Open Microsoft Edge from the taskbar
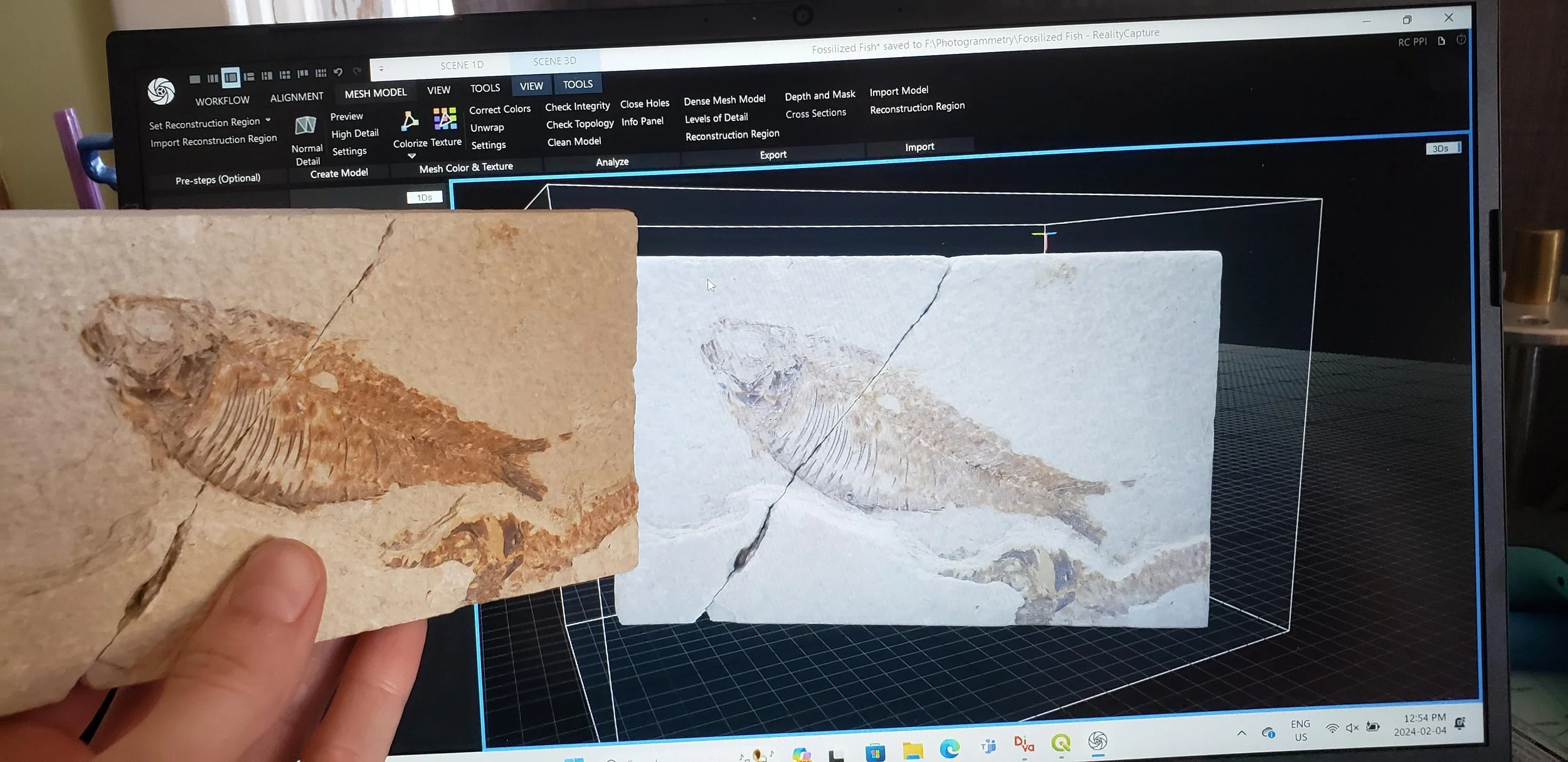Screen dimensions: 1568x762 949,748
